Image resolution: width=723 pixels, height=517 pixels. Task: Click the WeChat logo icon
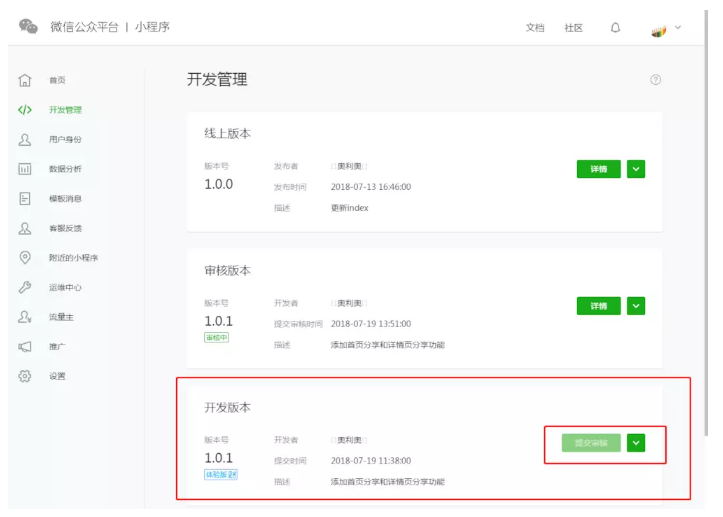28,26
